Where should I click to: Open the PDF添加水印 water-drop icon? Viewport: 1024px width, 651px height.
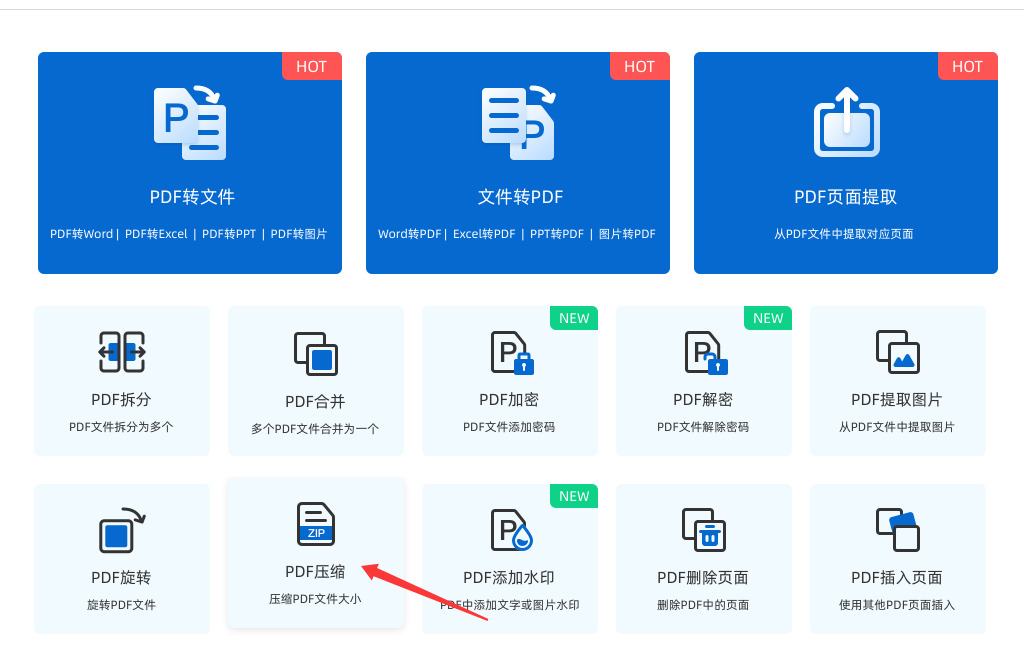[512, 530]
